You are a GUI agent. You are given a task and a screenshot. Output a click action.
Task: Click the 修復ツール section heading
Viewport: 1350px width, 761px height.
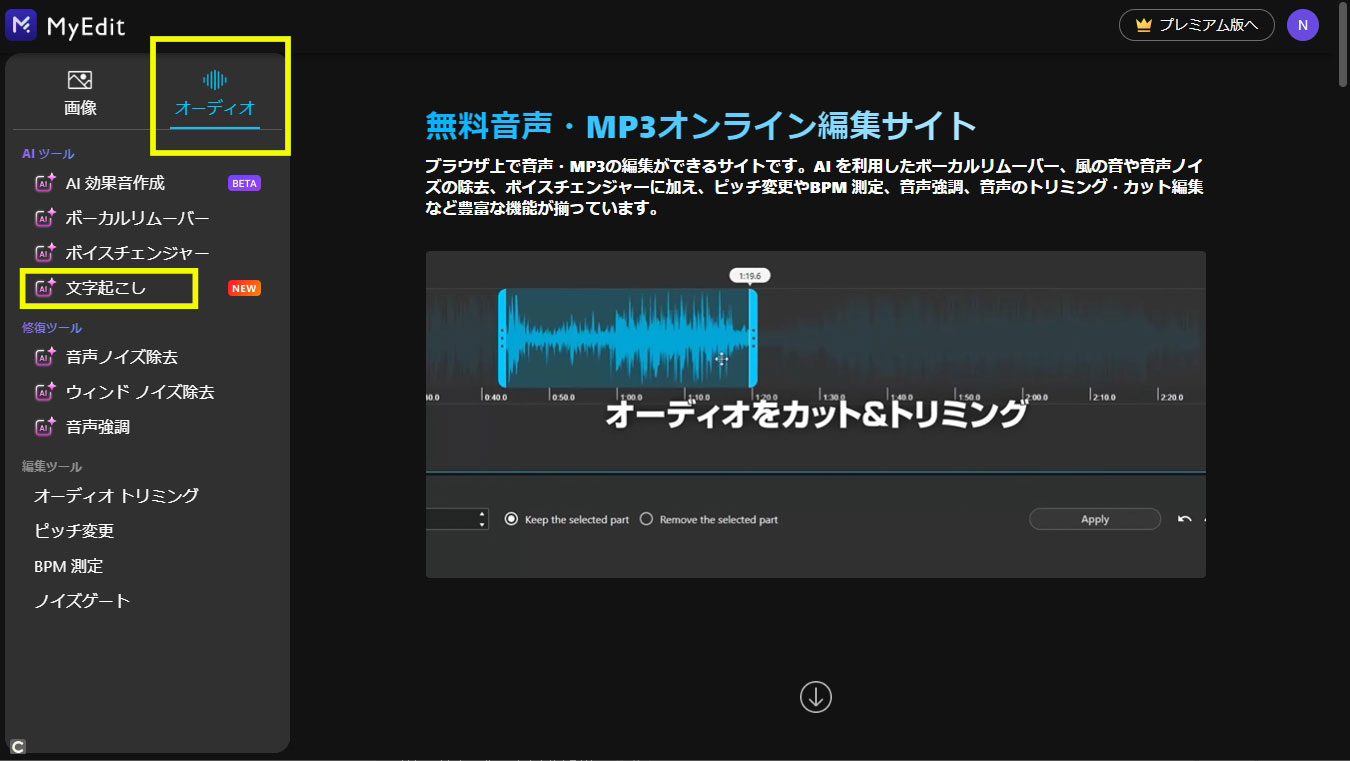click(52, 328)
